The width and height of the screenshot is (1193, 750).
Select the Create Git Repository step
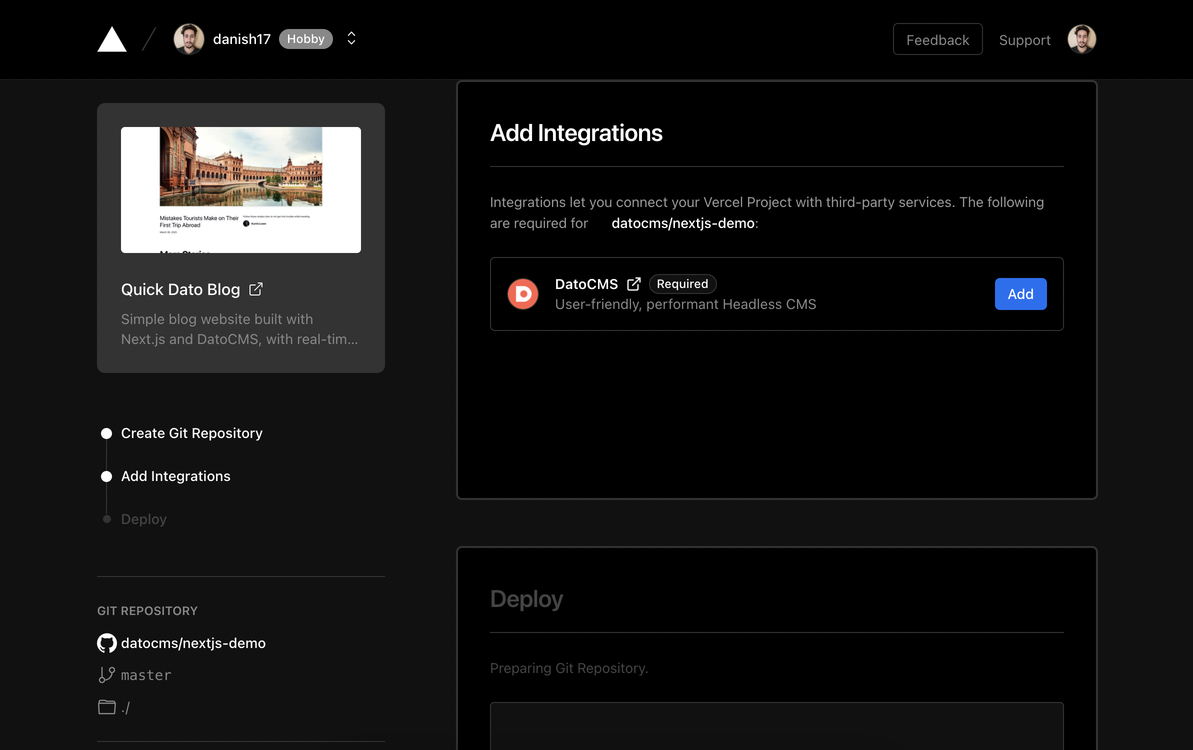192,434
